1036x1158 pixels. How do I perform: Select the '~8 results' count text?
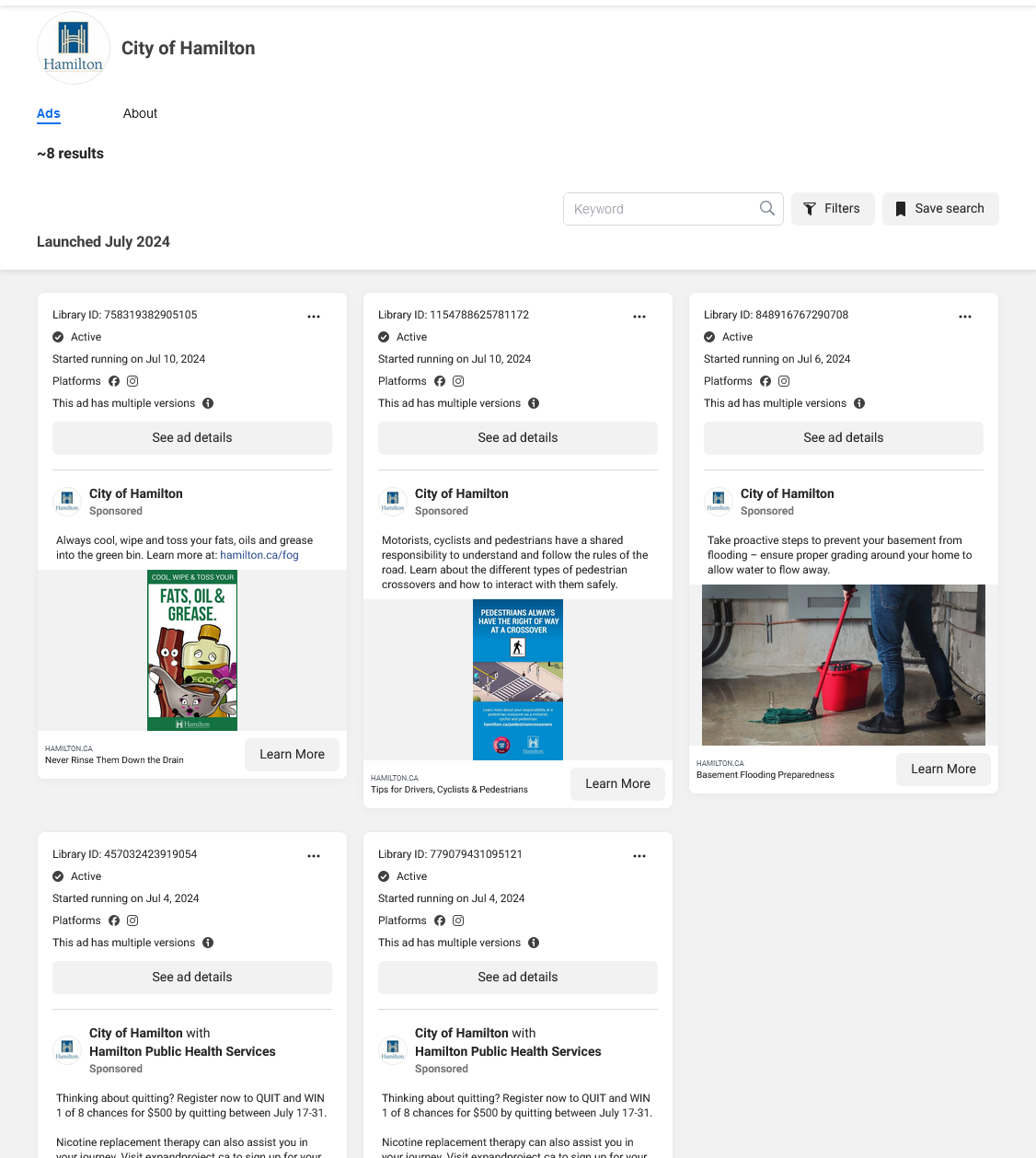tap(70, 154)
